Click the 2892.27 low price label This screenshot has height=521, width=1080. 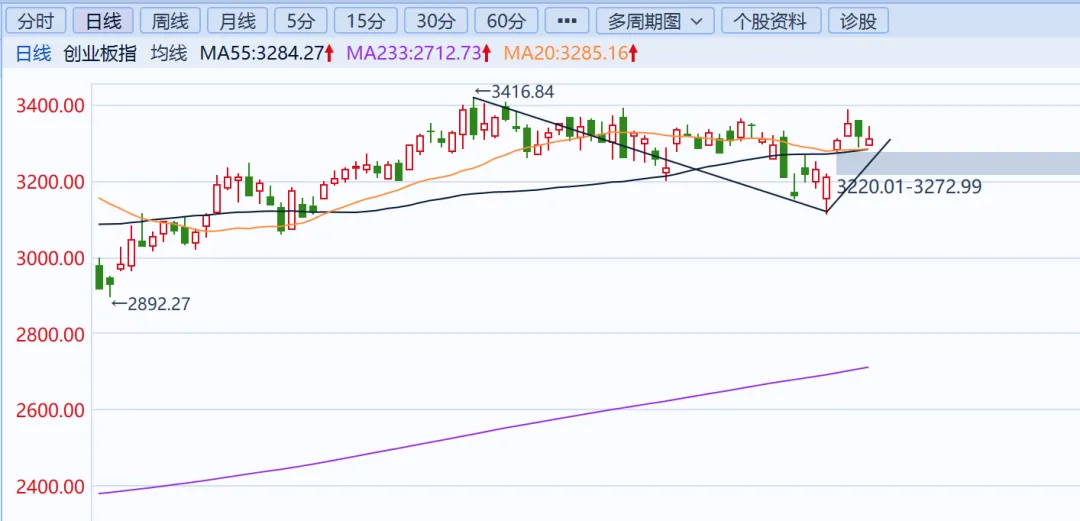(x=150, y=303)
